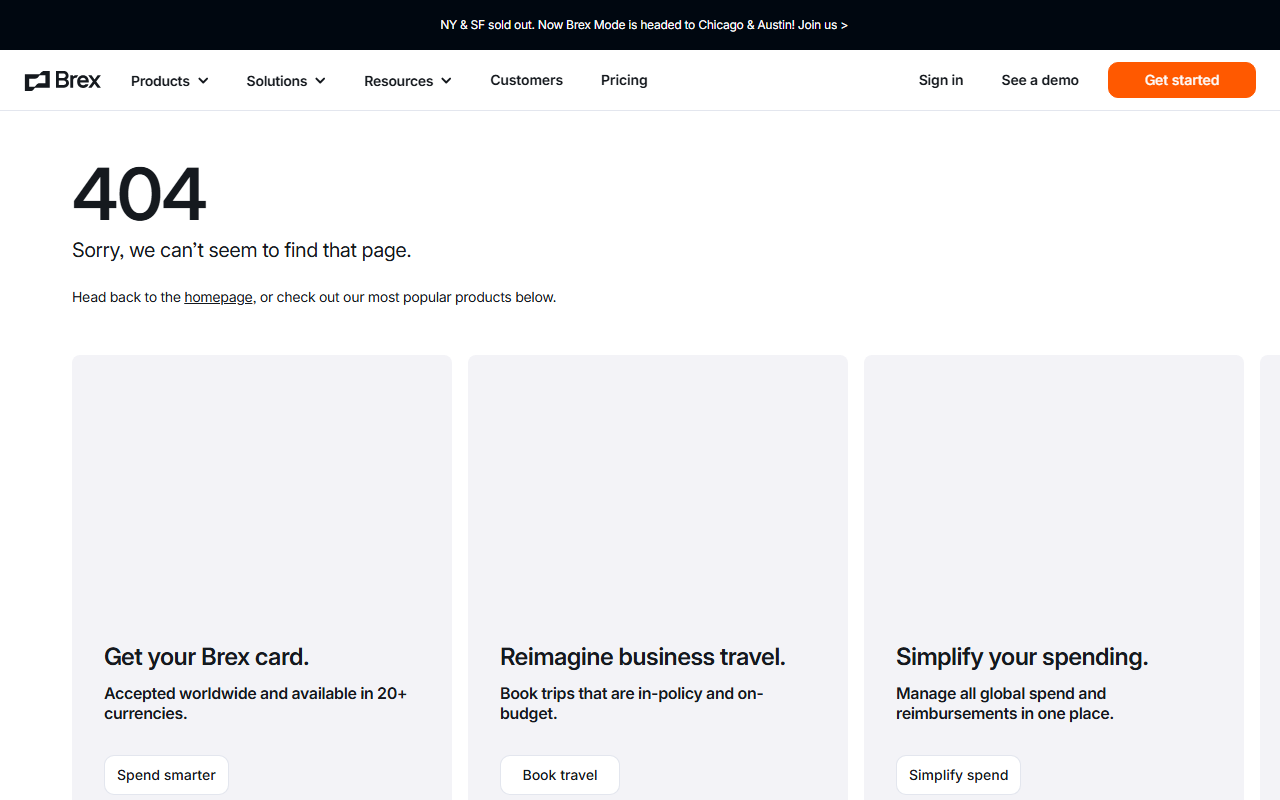
Task: Select the Simplify your spending heading
Action: pyautogui.click(x=1022, y=657)
